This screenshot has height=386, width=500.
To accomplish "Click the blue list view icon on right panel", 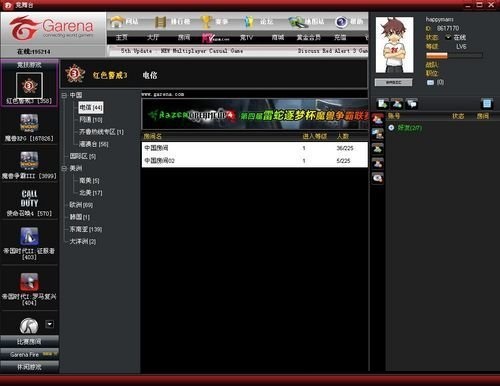I will [x=487, y=104].
